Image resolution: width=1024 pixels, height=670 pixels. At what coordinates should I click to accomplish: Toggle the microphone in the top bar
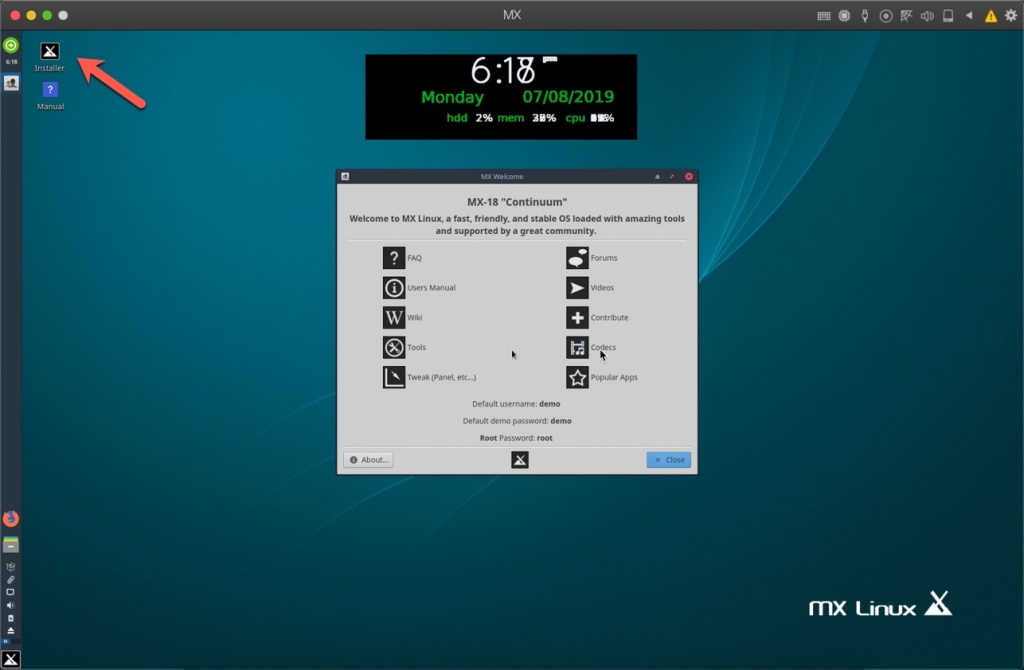(x=865, y=15)
